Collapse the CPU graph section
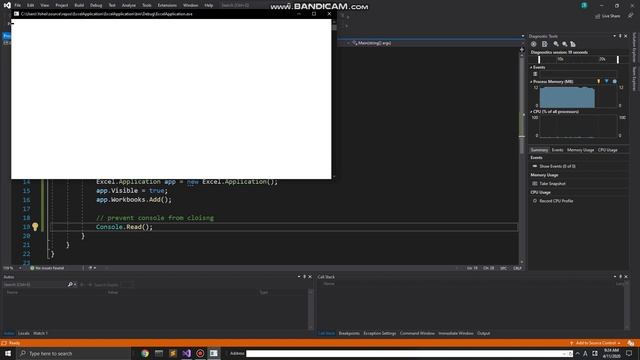Viewport: 640px width, 360px height. (531, 111)
